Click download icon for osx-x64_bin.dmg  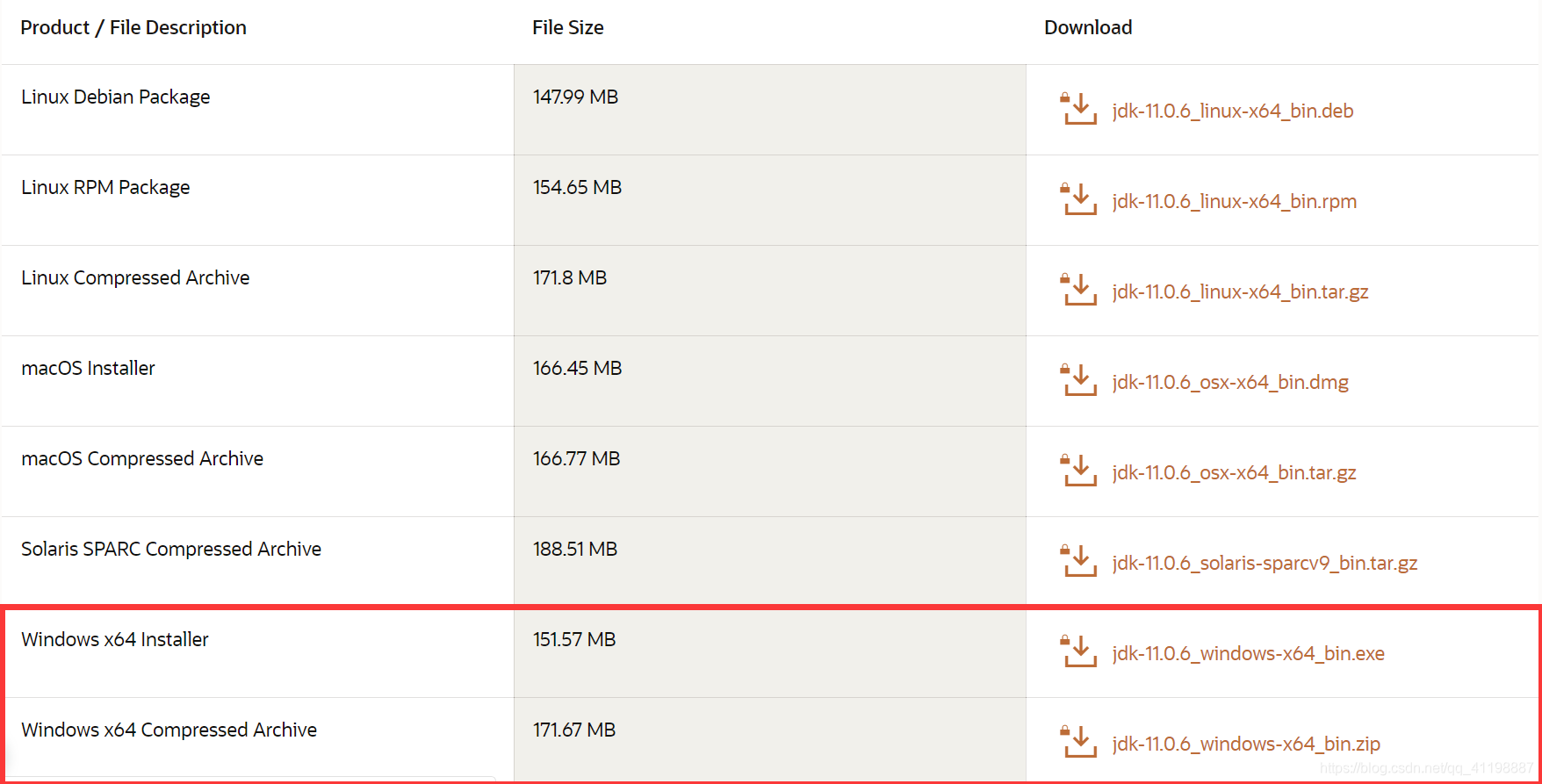pyautogui.click(x=1078, y=381)
